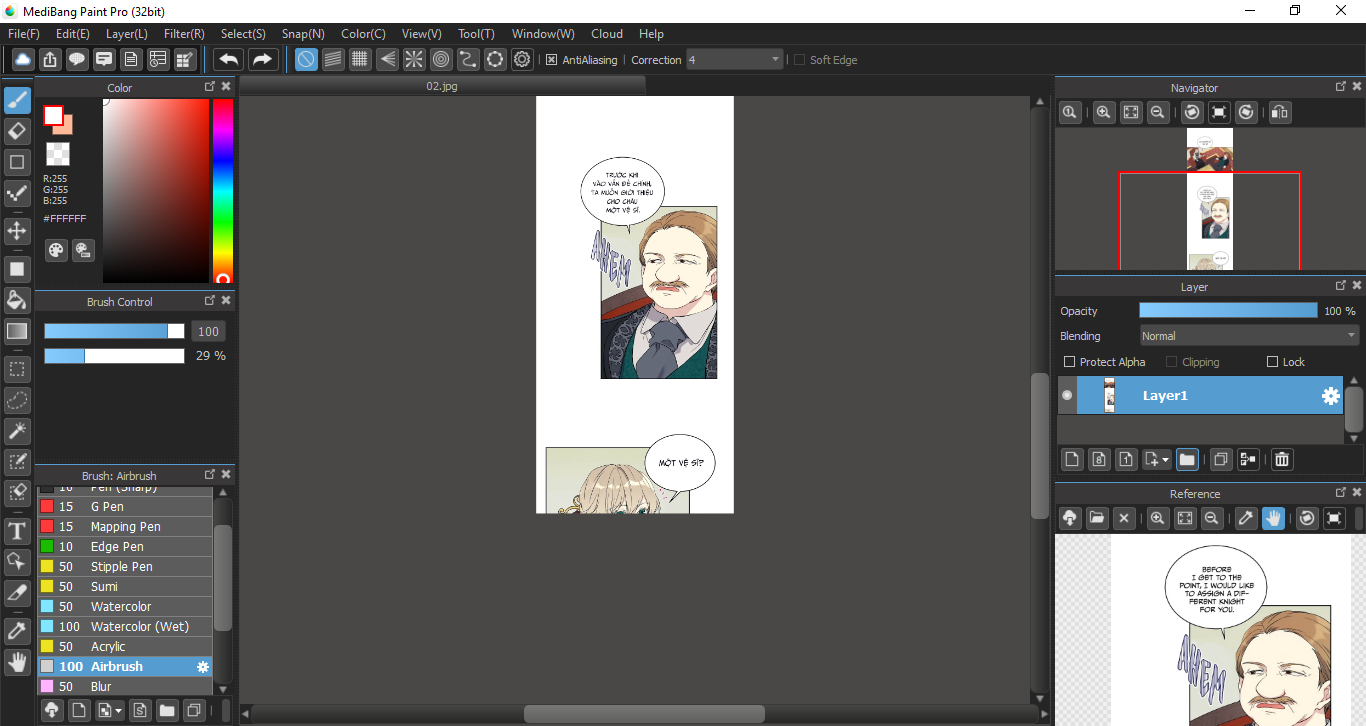
Task: Hide Layer1 visibility
Action: click(1067, 396)
